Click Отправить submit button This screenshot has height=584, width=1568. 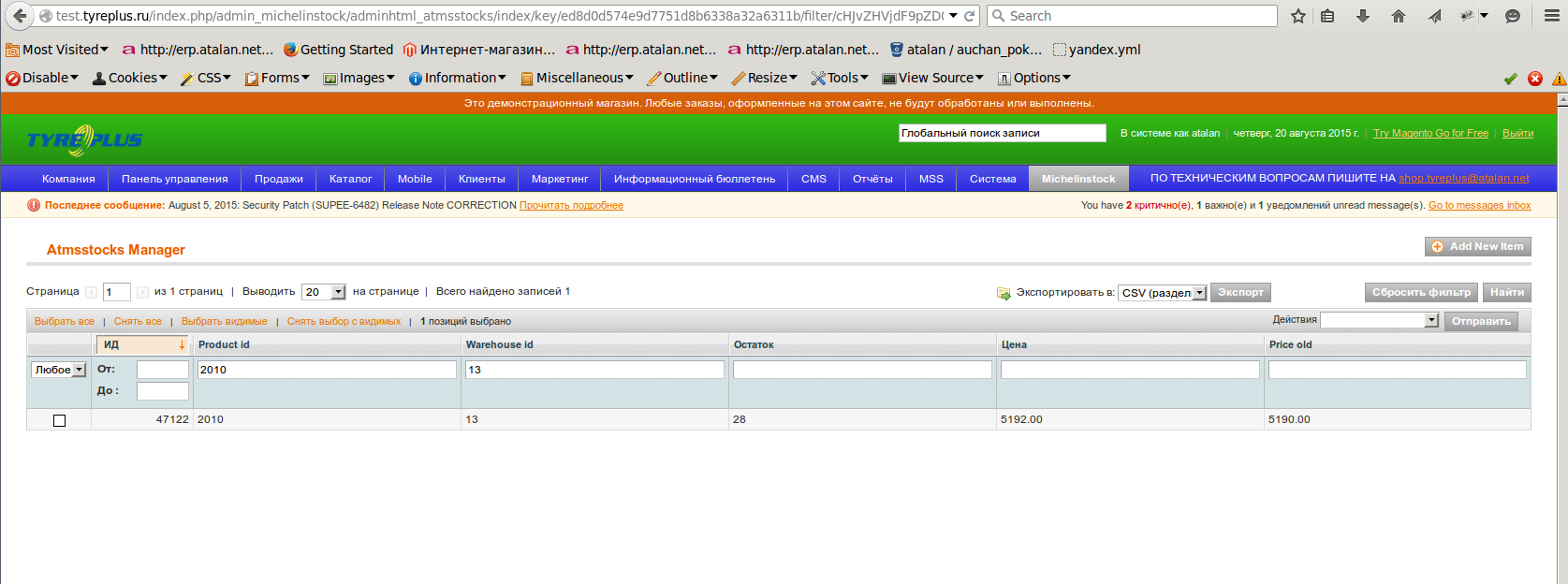pyautogui.click(x=1481, y=321)
